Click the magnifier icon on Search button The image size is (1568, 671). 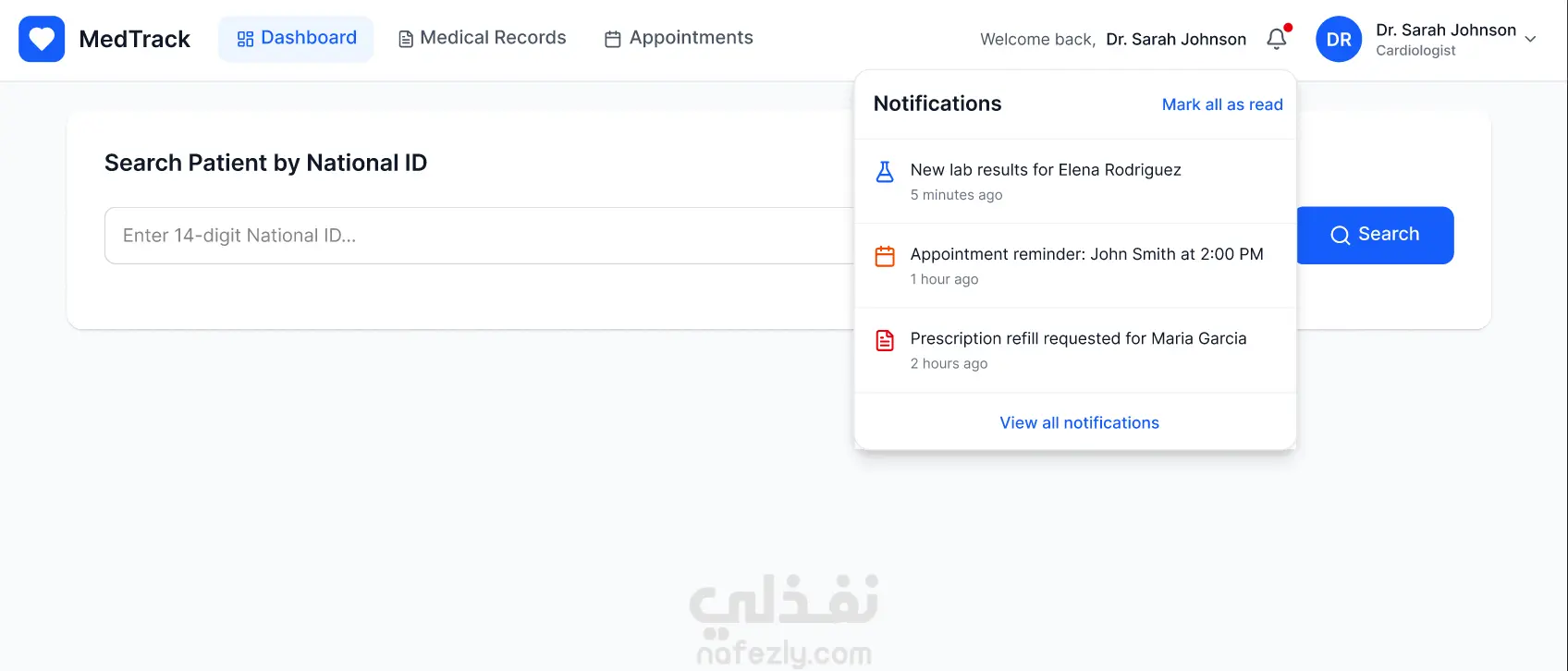pyautogui.click(x=1340, y=236)
